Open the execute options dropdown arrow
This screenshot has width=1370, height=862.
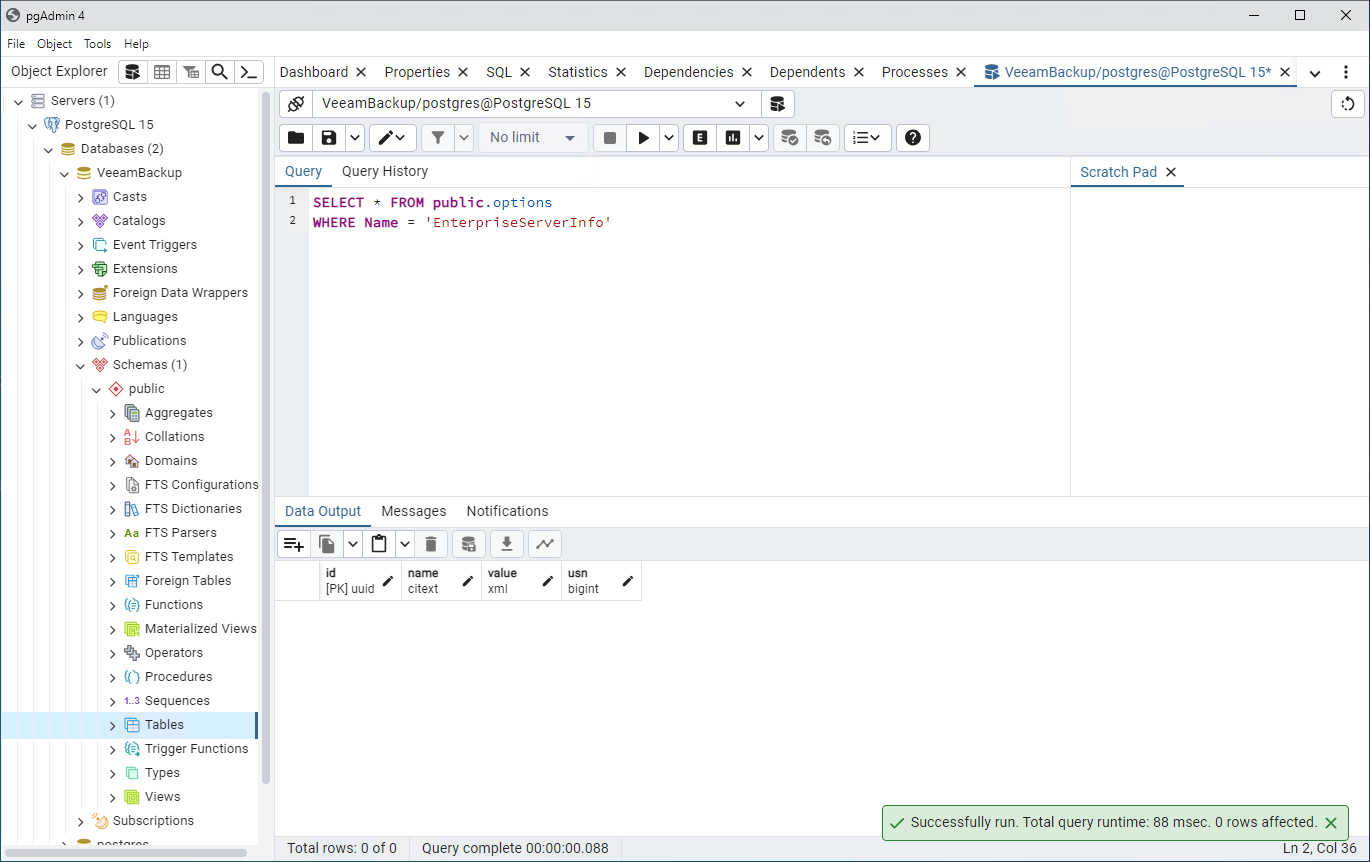(x=669, y=138)
